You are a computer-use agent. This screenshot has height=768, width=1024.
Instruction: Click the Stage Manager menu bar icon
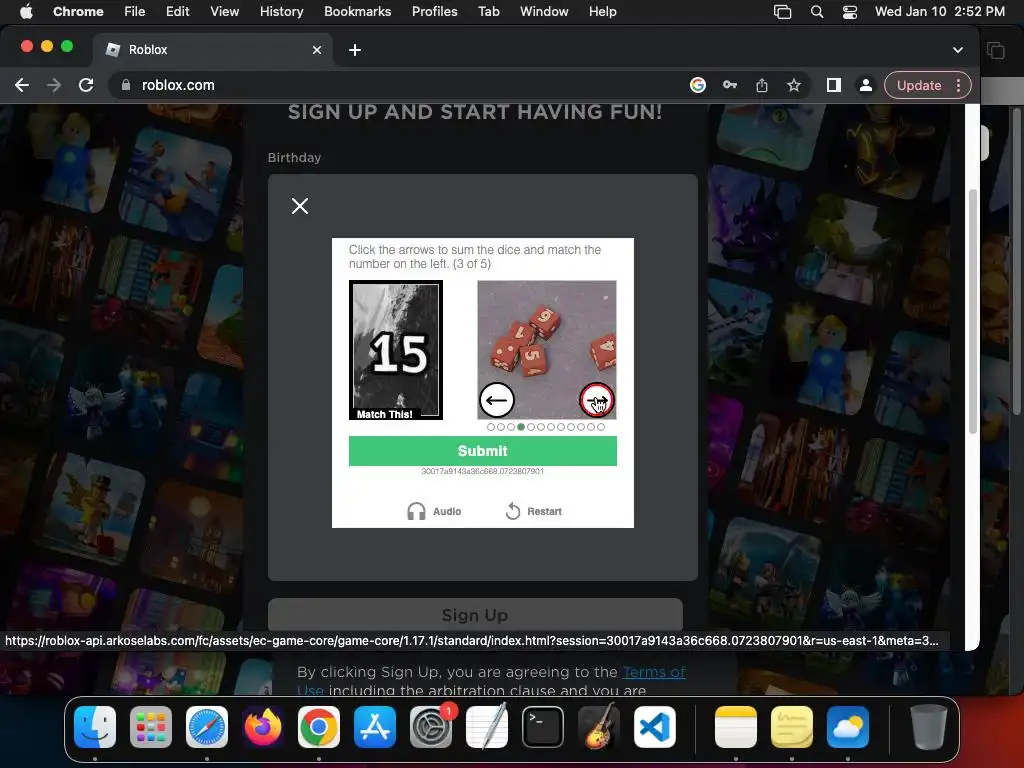(782, 12)
